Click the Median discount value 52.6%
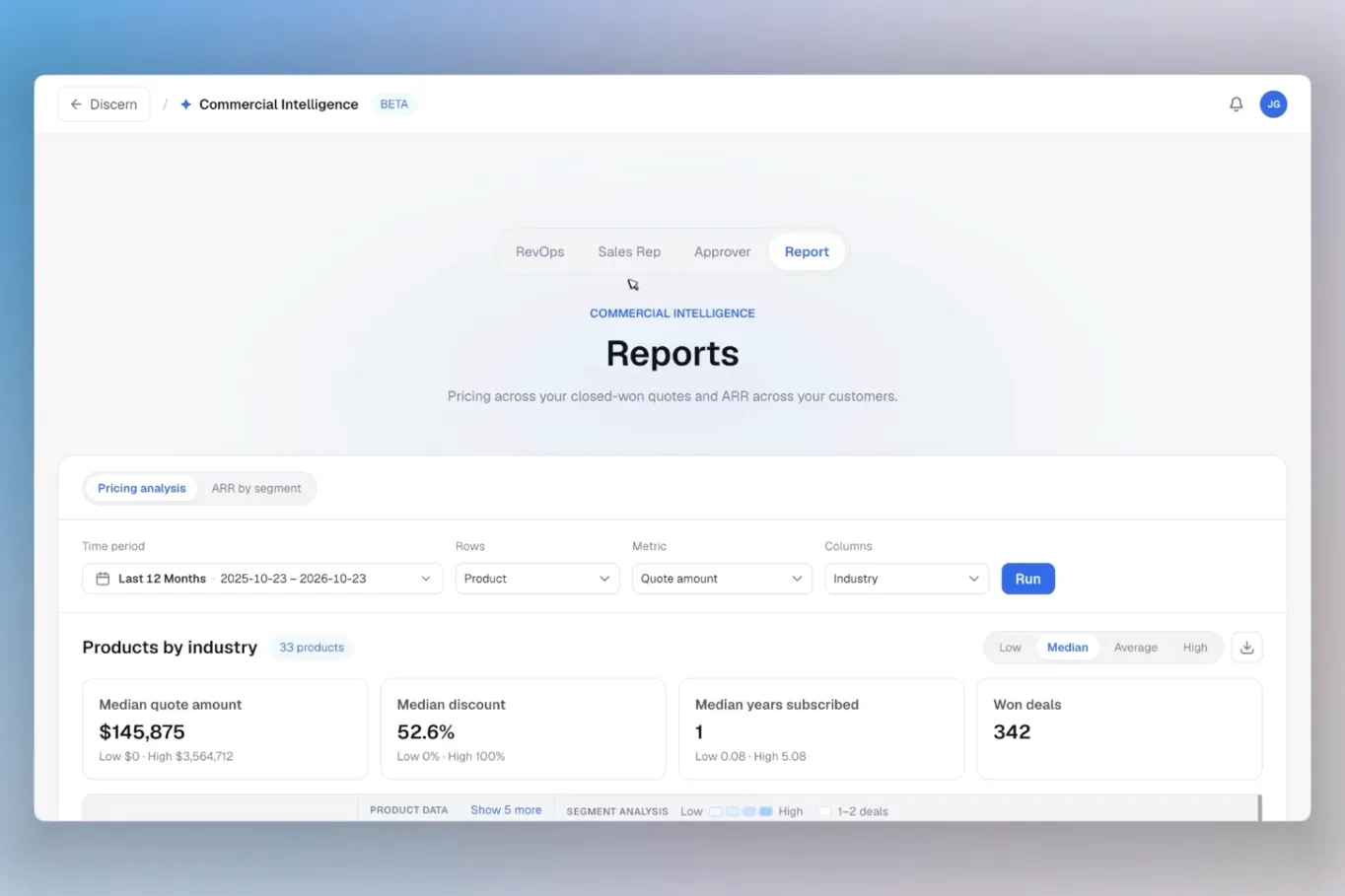The height and width of the screenshot is (896, 1345). tap(426, 732)
